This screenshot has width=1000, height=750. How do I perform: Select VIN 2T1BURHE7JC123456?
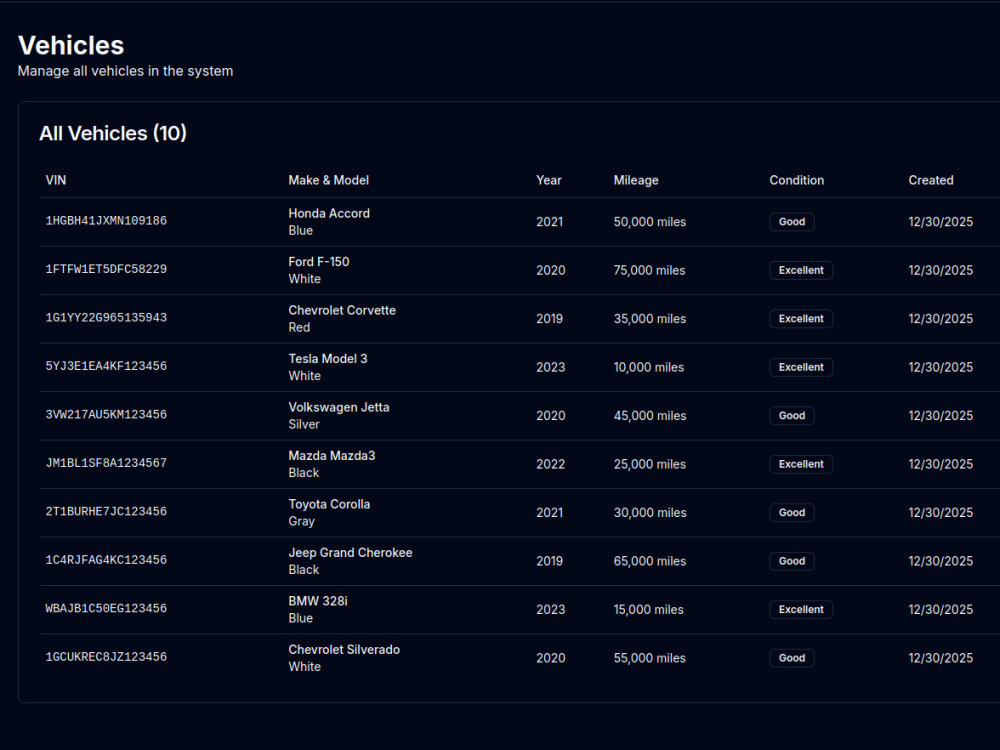point(106,511)
